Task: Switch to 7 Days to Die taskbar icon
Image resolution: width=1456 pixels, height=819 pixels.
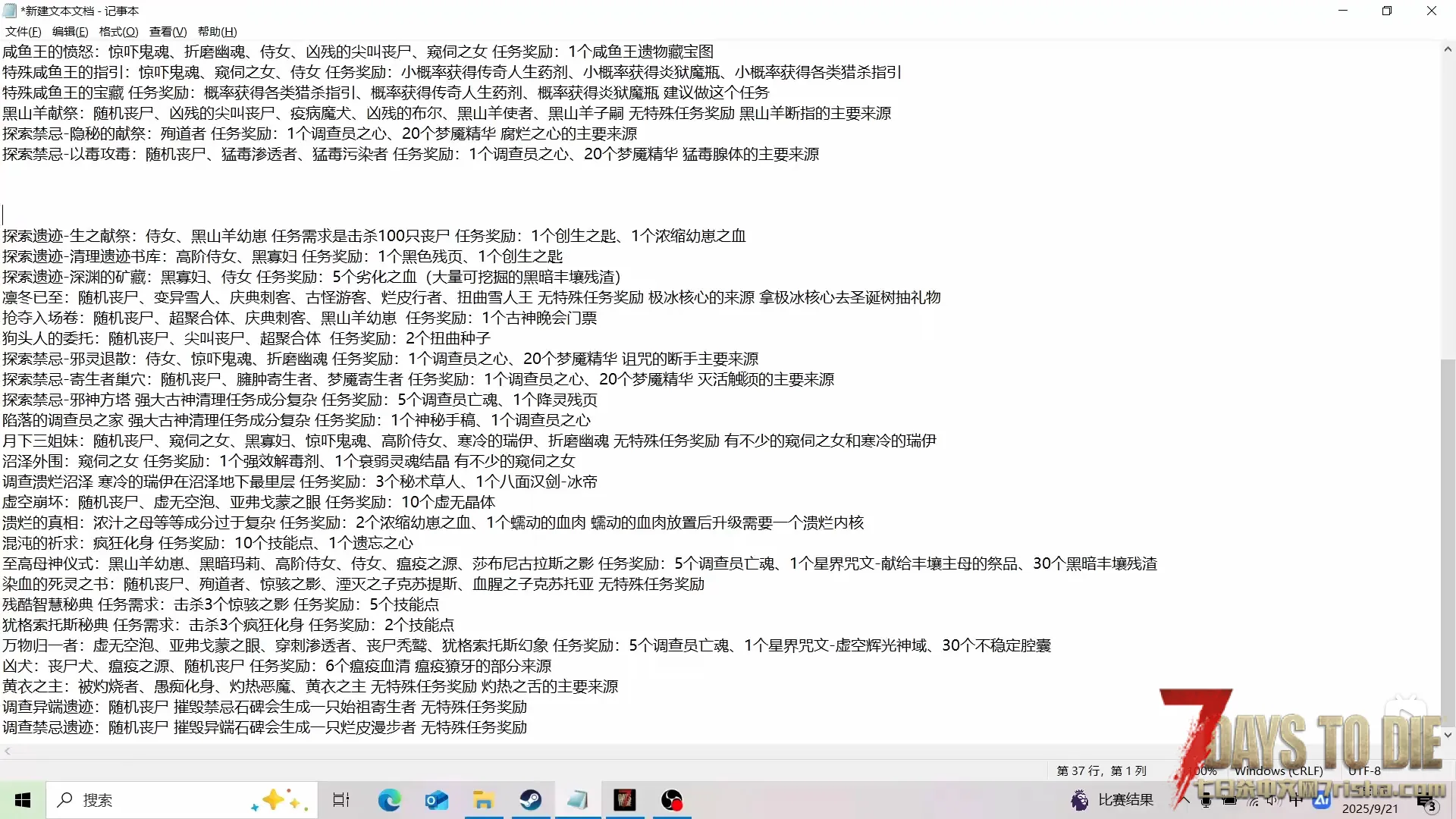Action: (624, 800)
